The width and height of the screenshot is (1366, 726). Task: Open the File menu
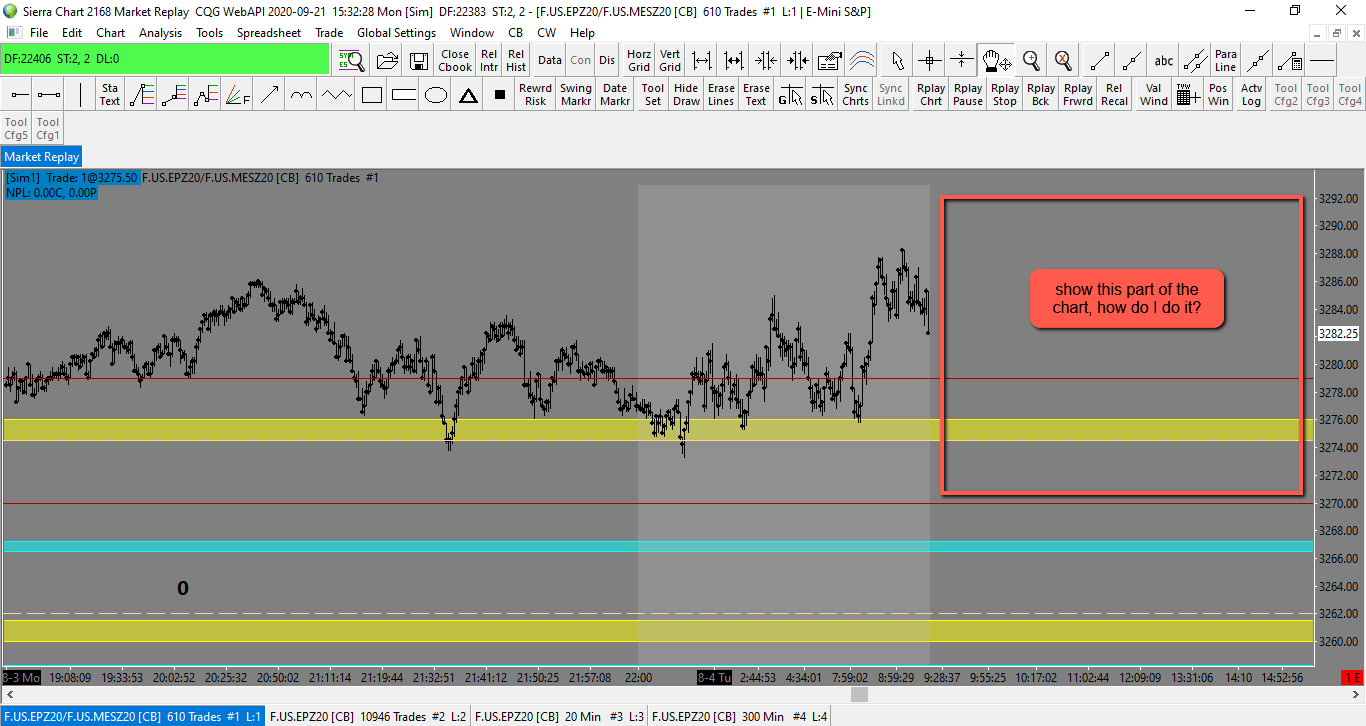(39, 33)
